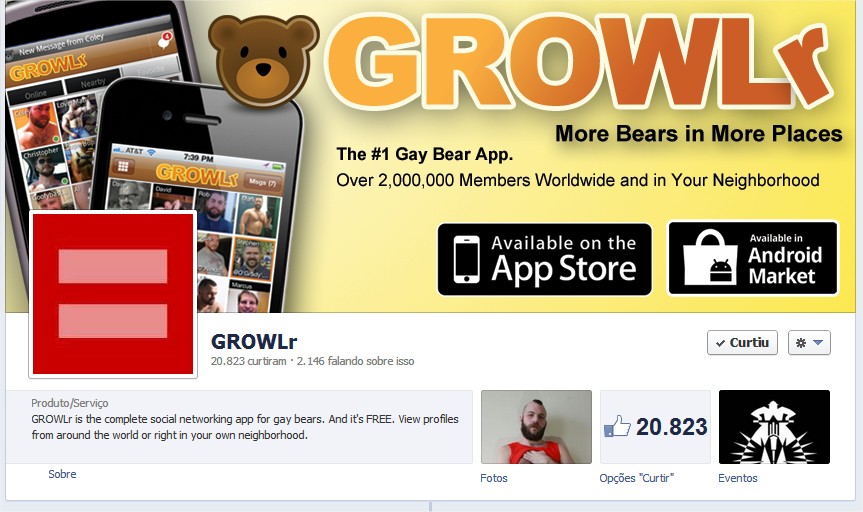Open Opções "Curtir" section label
This screenshot has height=512, width=863.
pyautogui.click(x=636, y=478)
